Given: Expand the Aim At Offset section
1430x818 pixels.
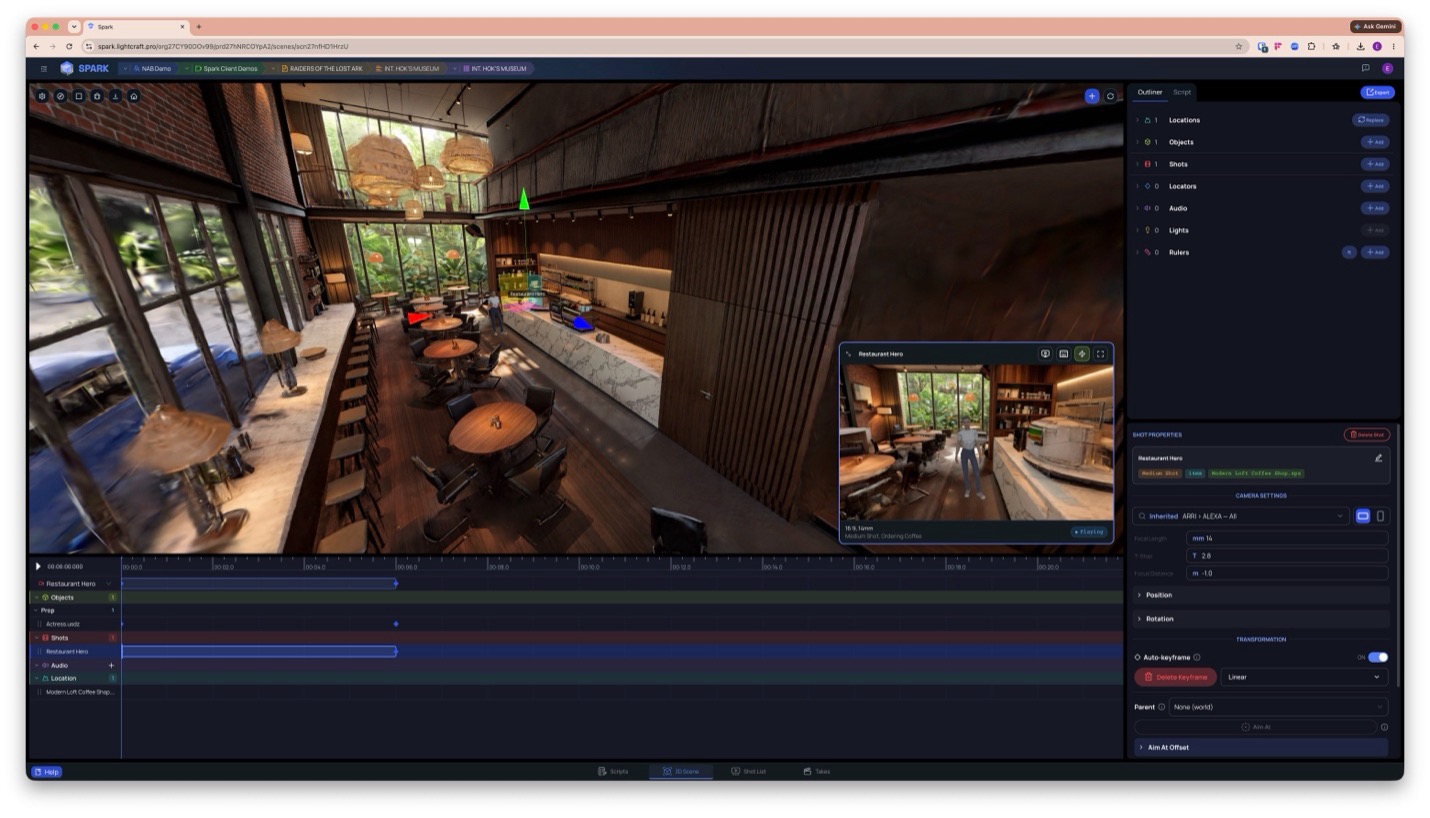Looking at the screenshot, I should tap(1260, 747).
